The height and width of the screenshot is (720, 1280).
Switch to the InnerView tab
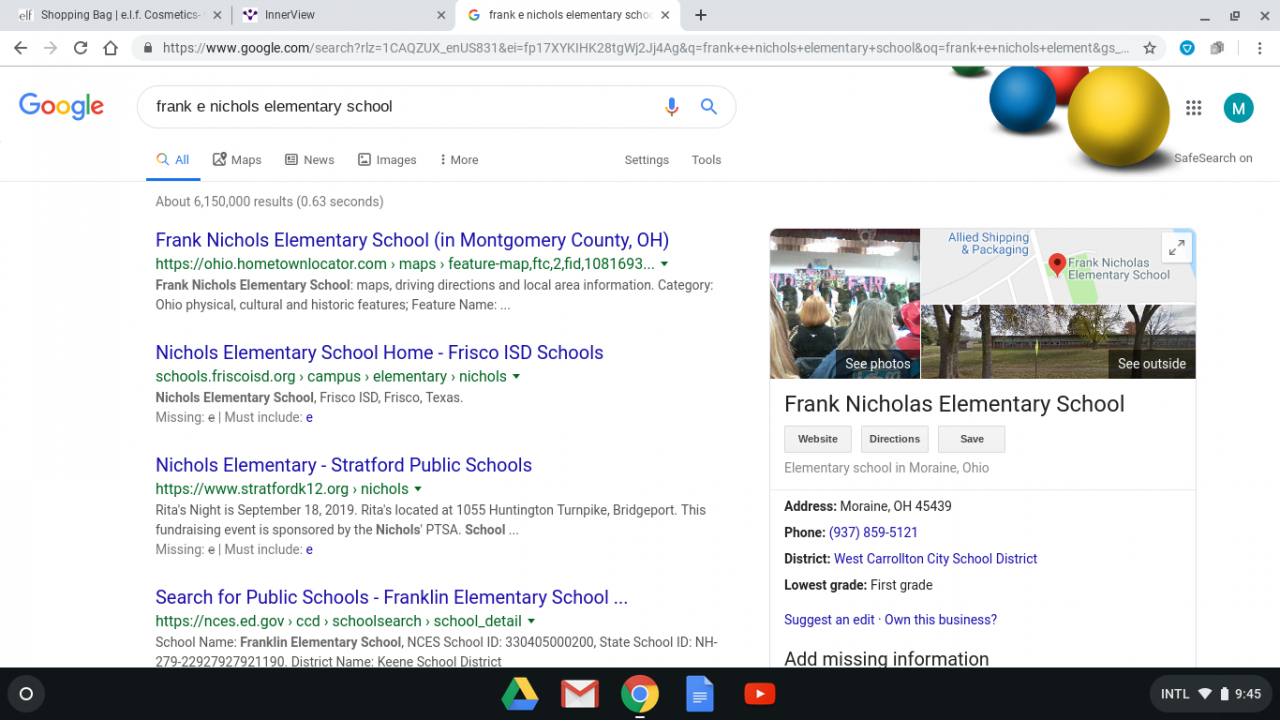pyautogui.click(x=343, y=15)
